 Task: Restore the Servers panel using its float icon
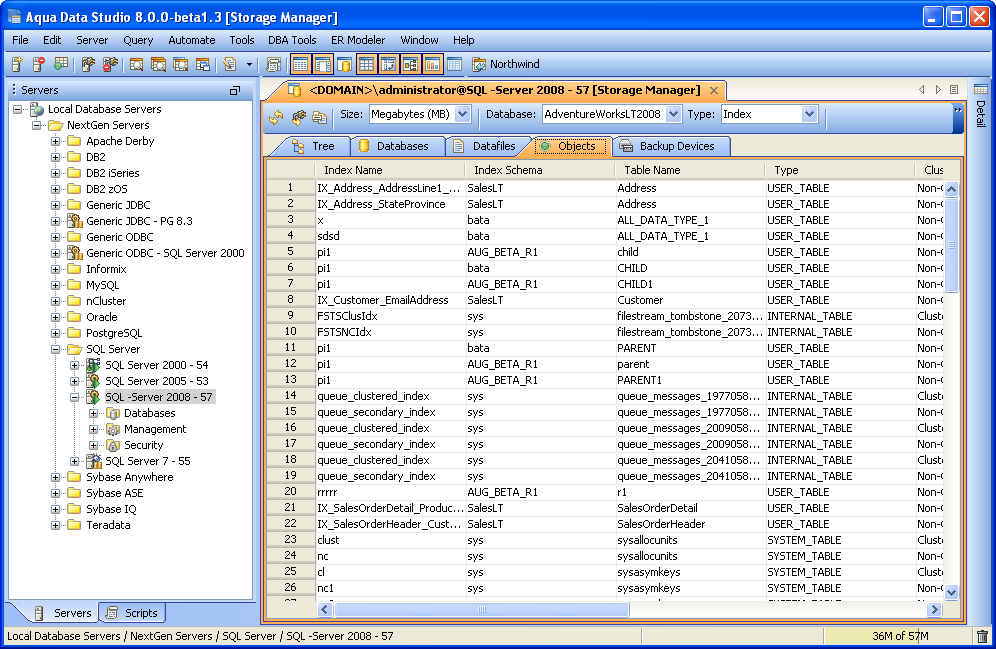click(235, 90)
